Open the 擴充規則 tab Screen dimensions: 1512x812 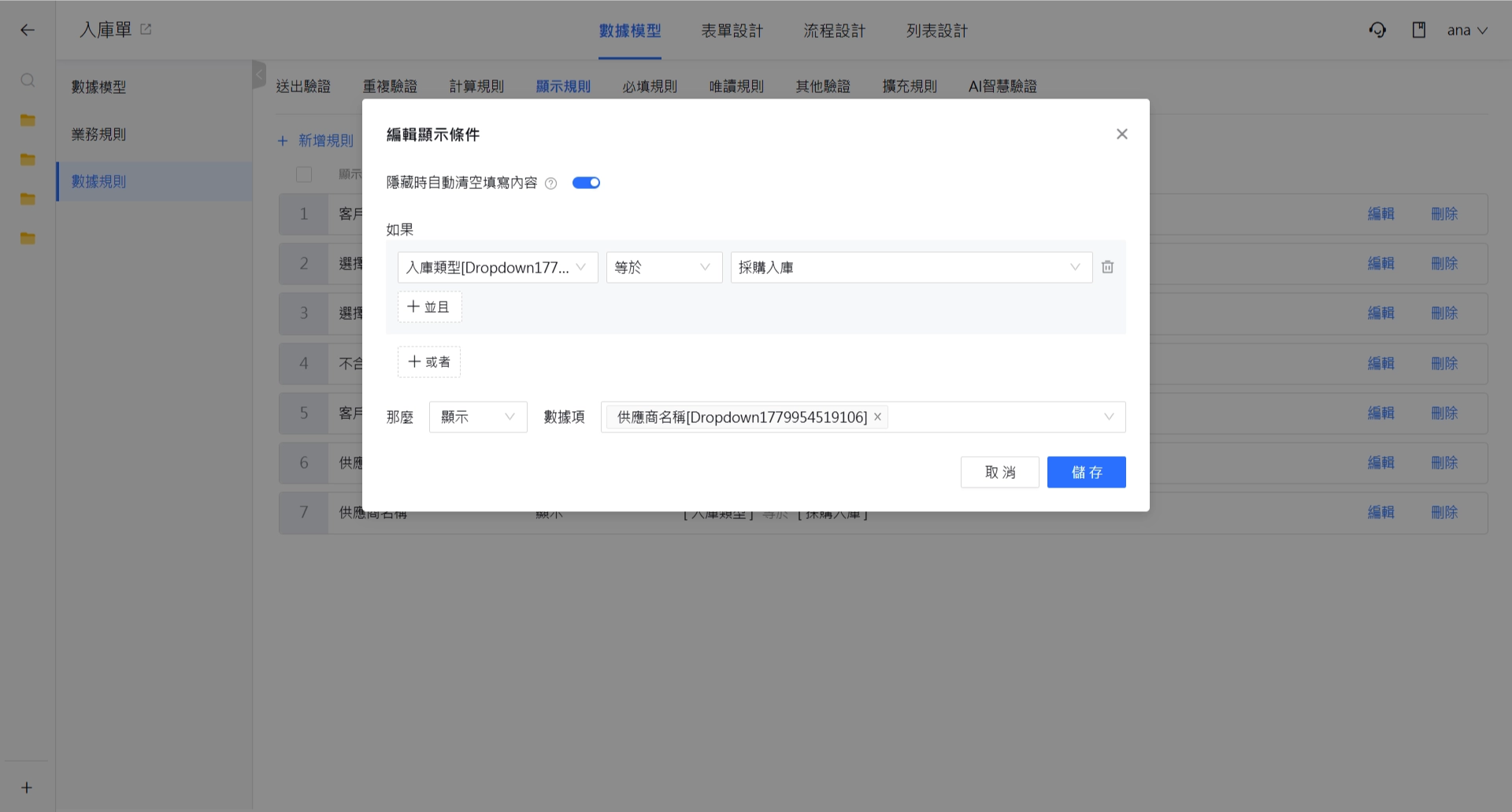(x=910, y=86)
